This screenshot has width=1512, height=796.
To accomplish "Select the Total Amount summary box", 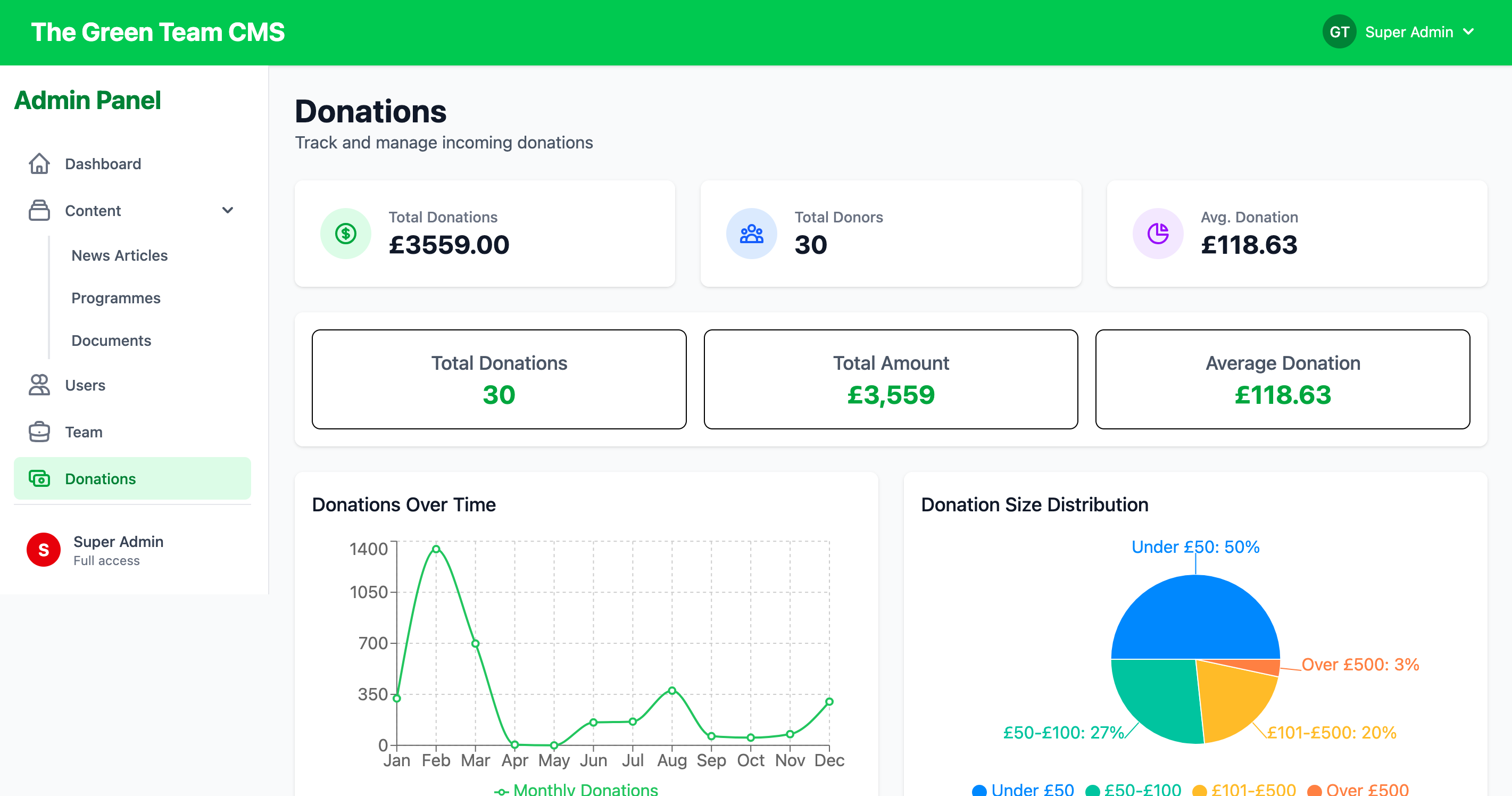I will click(x=891, y=379).
